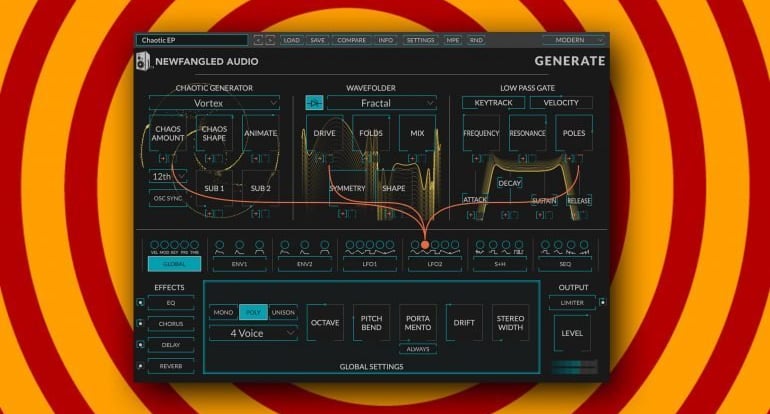Toggle VELOCITY on the low pass gate
This screenshot has height=414, width=770.
(x=561, y=103)
